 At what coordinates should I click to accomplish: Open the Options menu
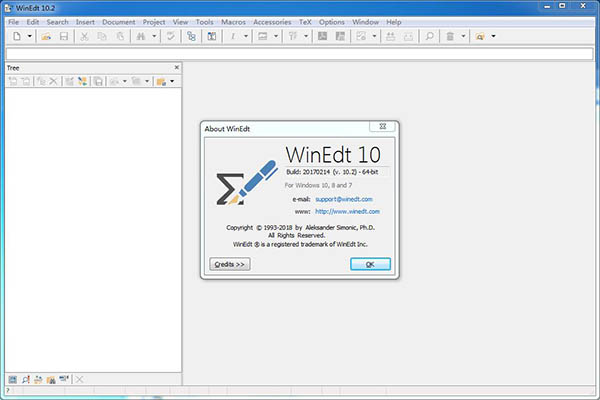coord(332,22)
